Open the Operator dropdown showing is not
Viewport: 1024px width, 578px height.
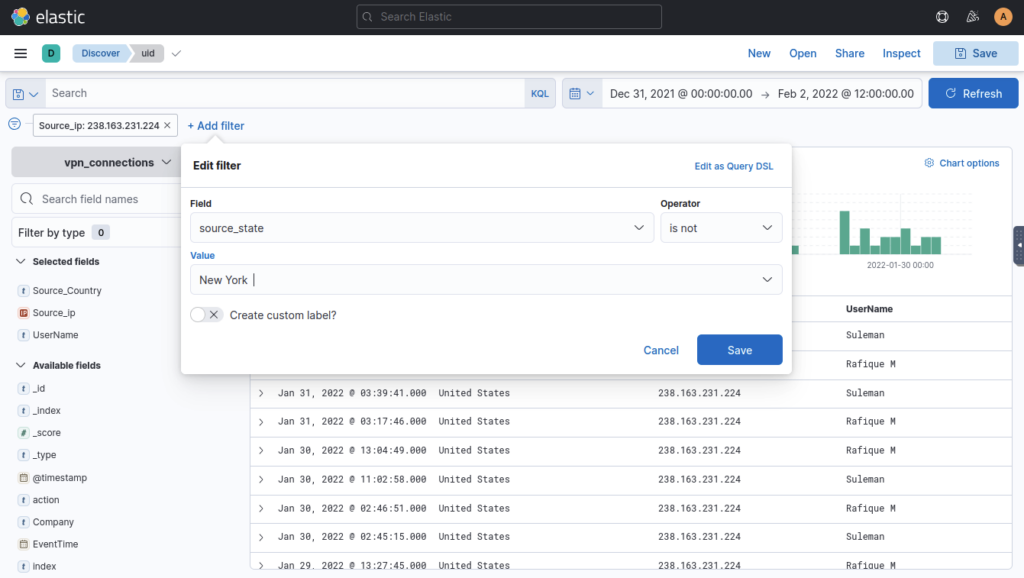721,228
